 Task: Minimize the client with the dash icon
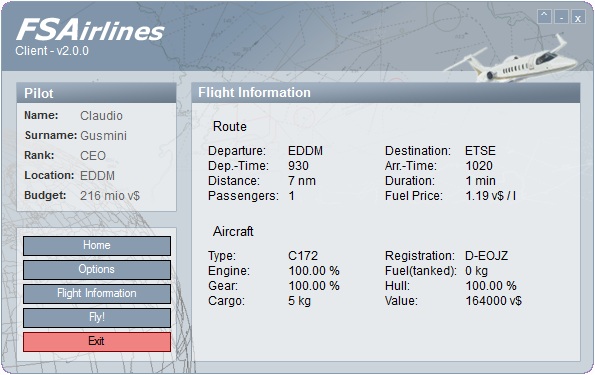coord(561,17)
